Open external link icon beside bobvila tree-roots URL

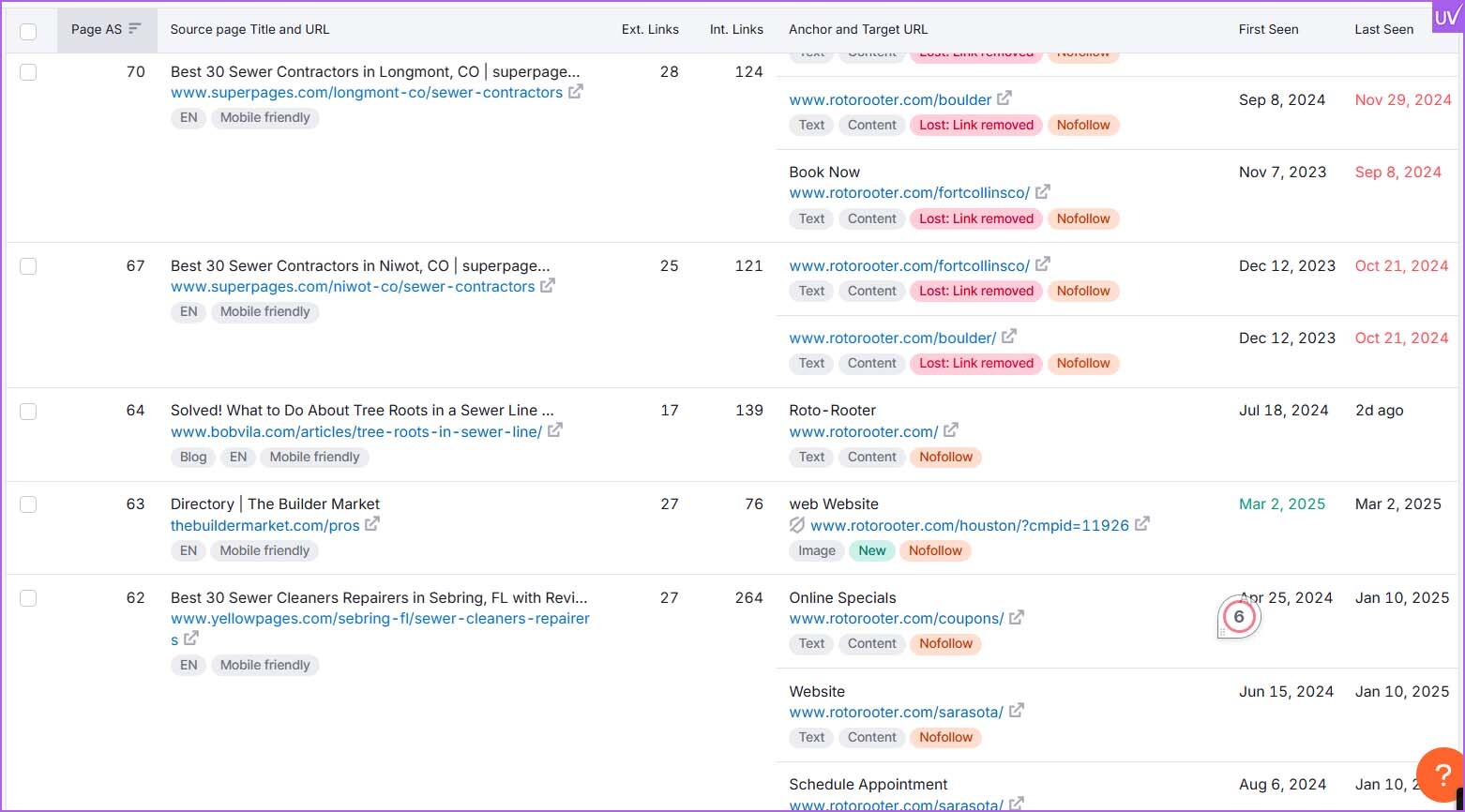tap(555, 430)
